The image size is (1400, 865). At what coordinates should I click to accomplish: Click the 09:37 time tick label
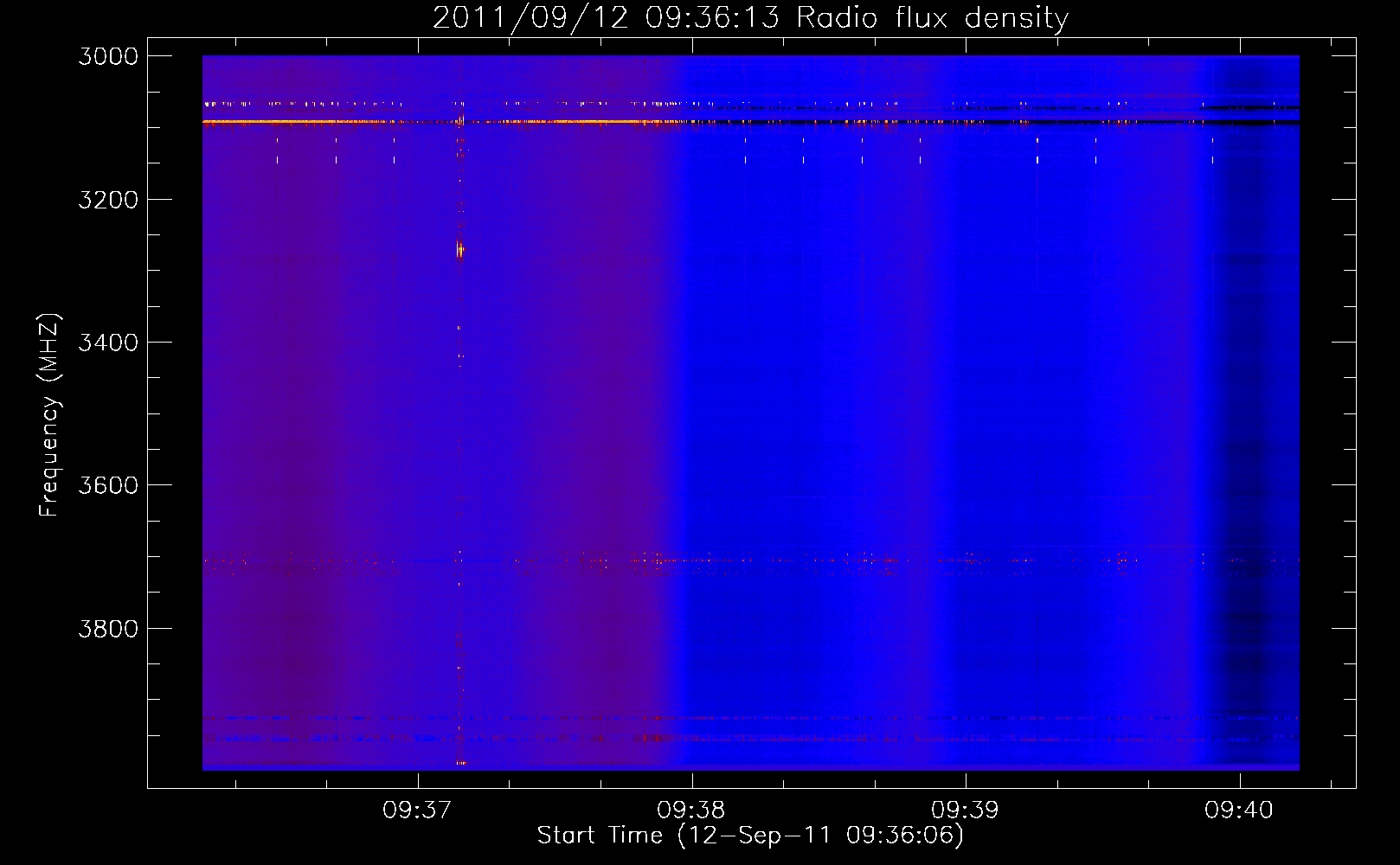pos(417,811)
